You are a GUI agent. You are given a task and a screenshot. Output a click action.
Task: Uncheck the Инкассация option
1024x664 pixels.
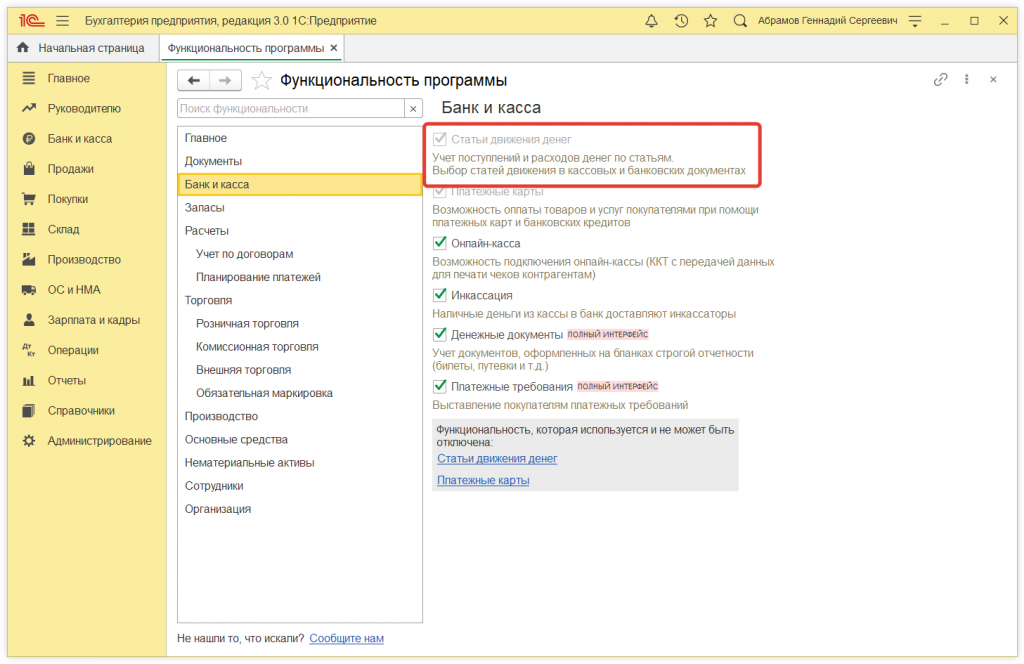(x=439, y=295)
